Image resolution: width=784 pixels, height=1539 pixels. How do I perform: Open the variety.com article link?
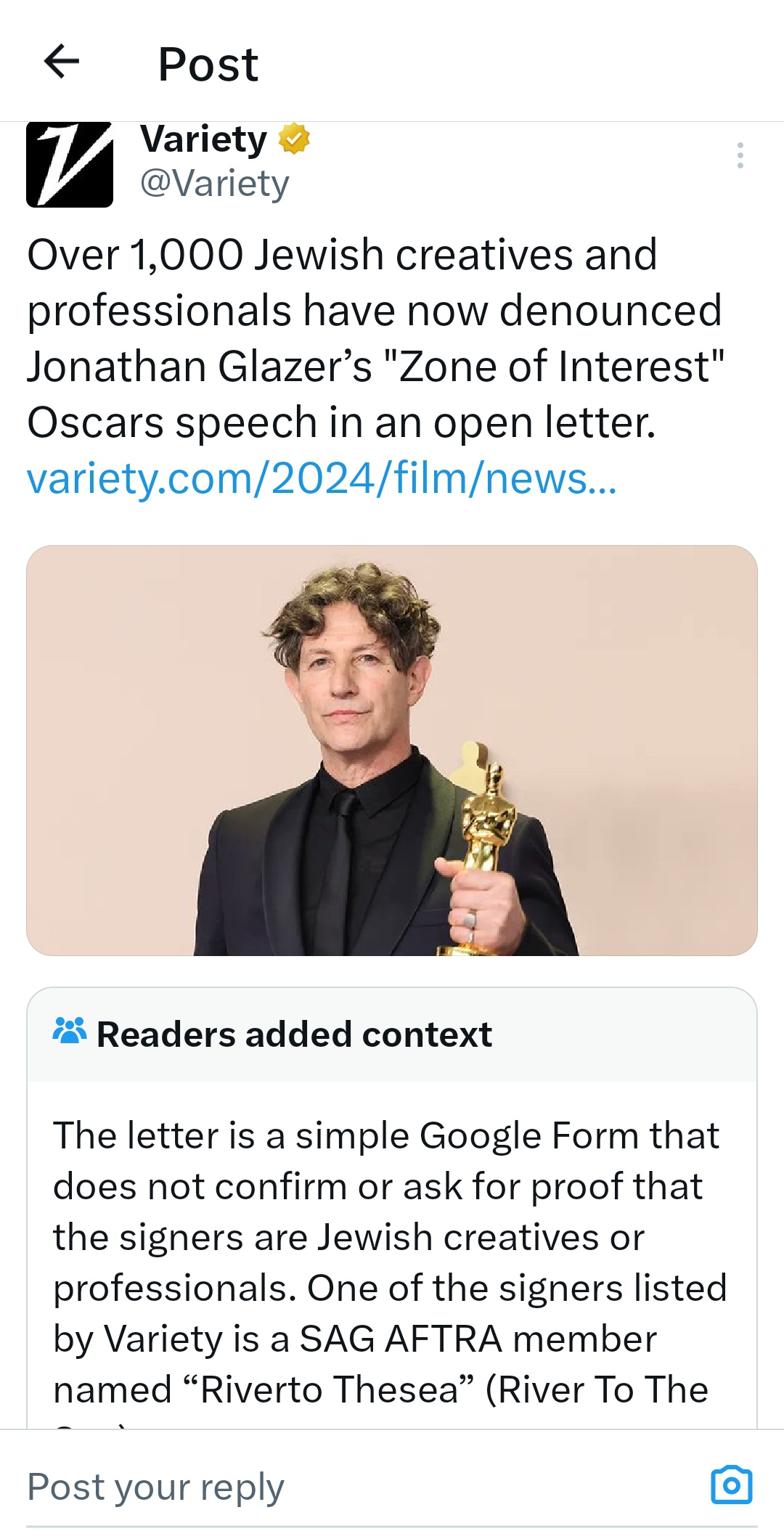[321, 478]
